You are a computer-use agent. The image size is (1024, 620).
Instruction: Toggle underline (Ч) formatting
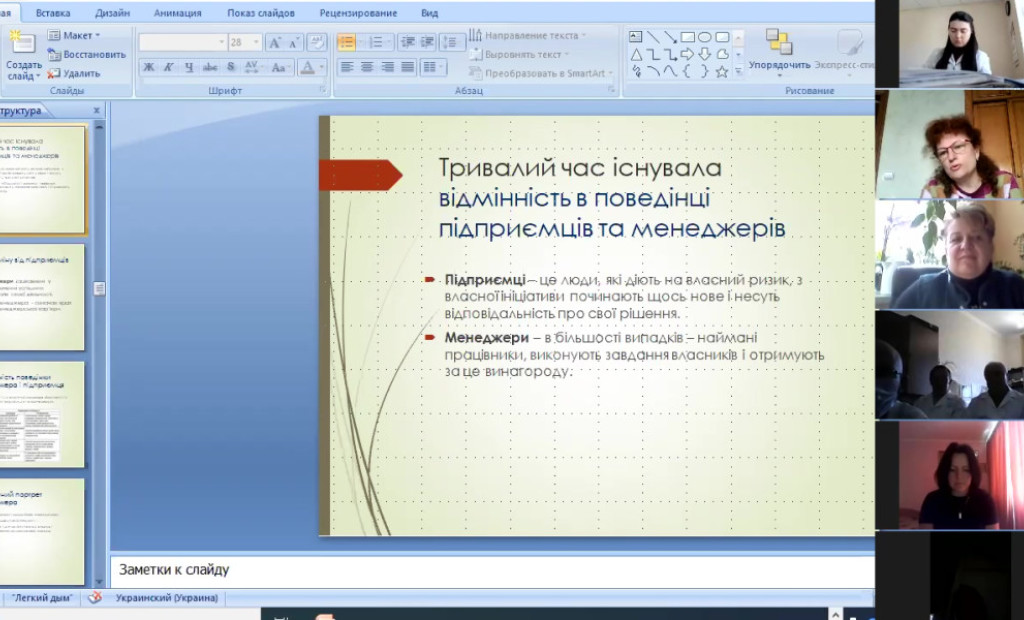[190, 68]
